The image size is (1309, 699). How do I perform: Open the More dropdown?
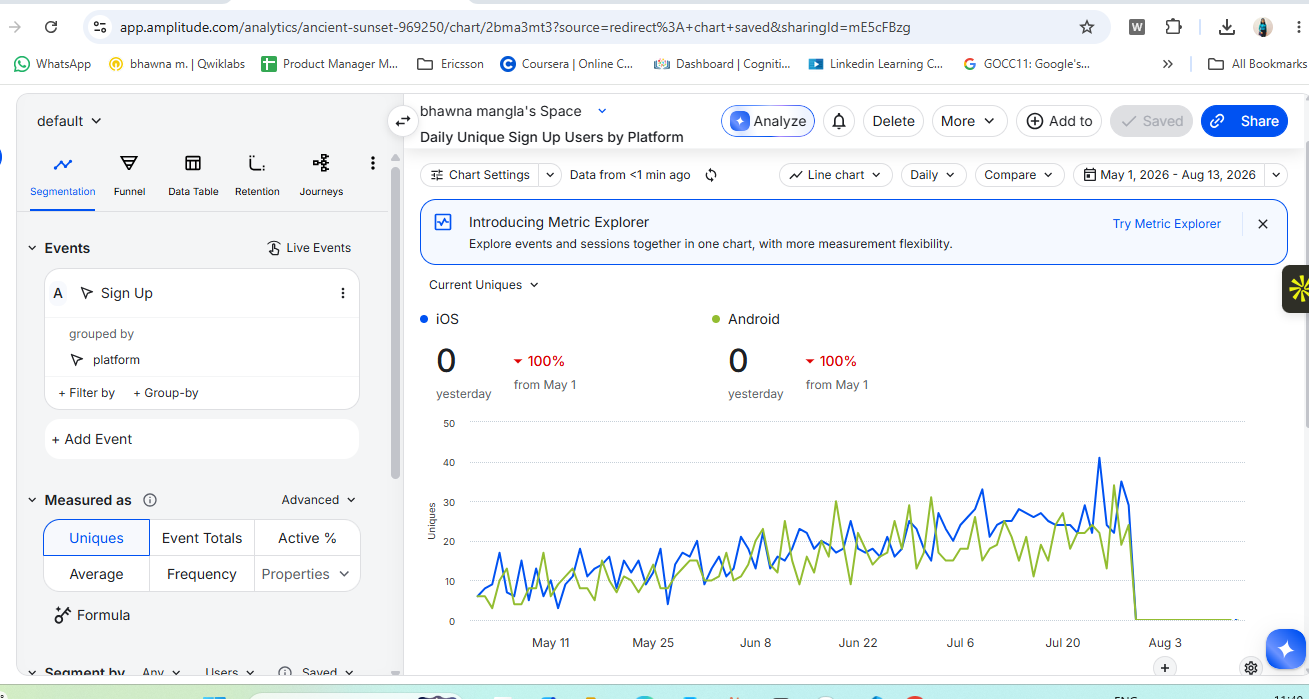pos(970,121)
